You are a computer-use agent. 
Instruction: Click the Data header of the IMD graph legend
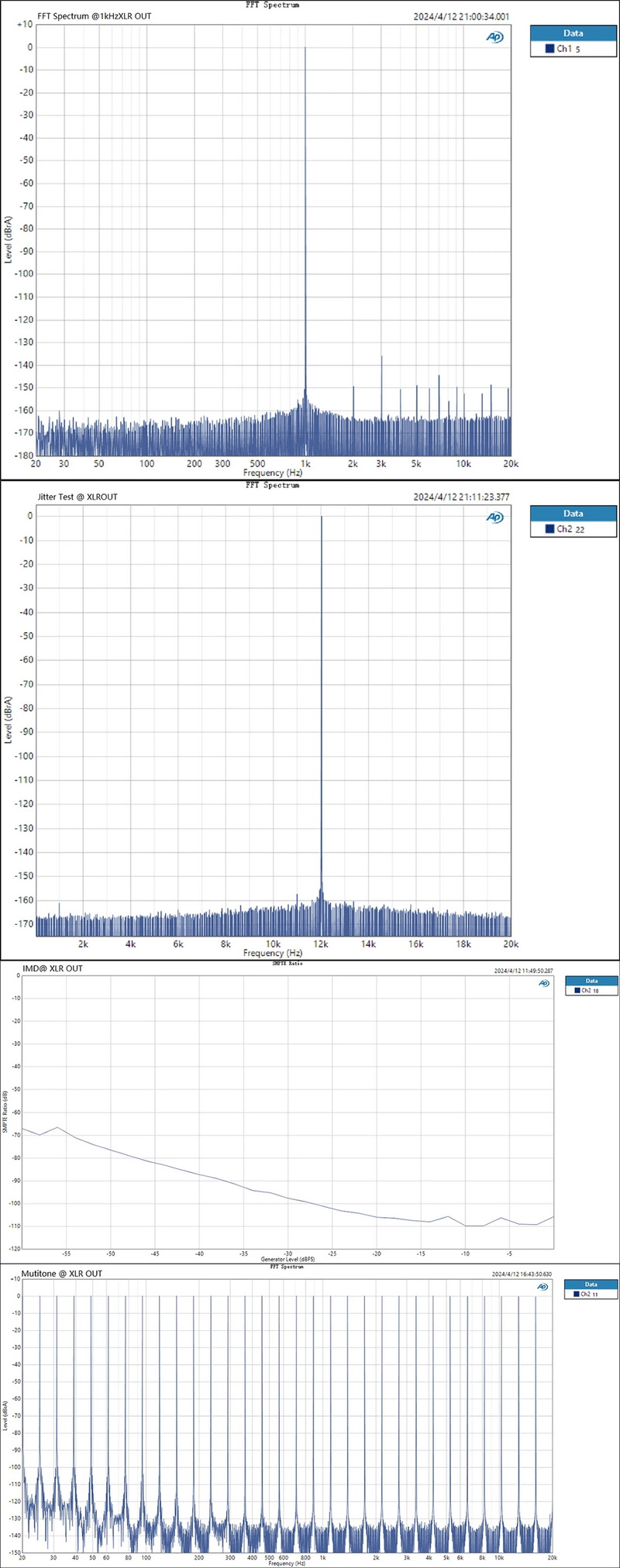click(x=591, y=981)
